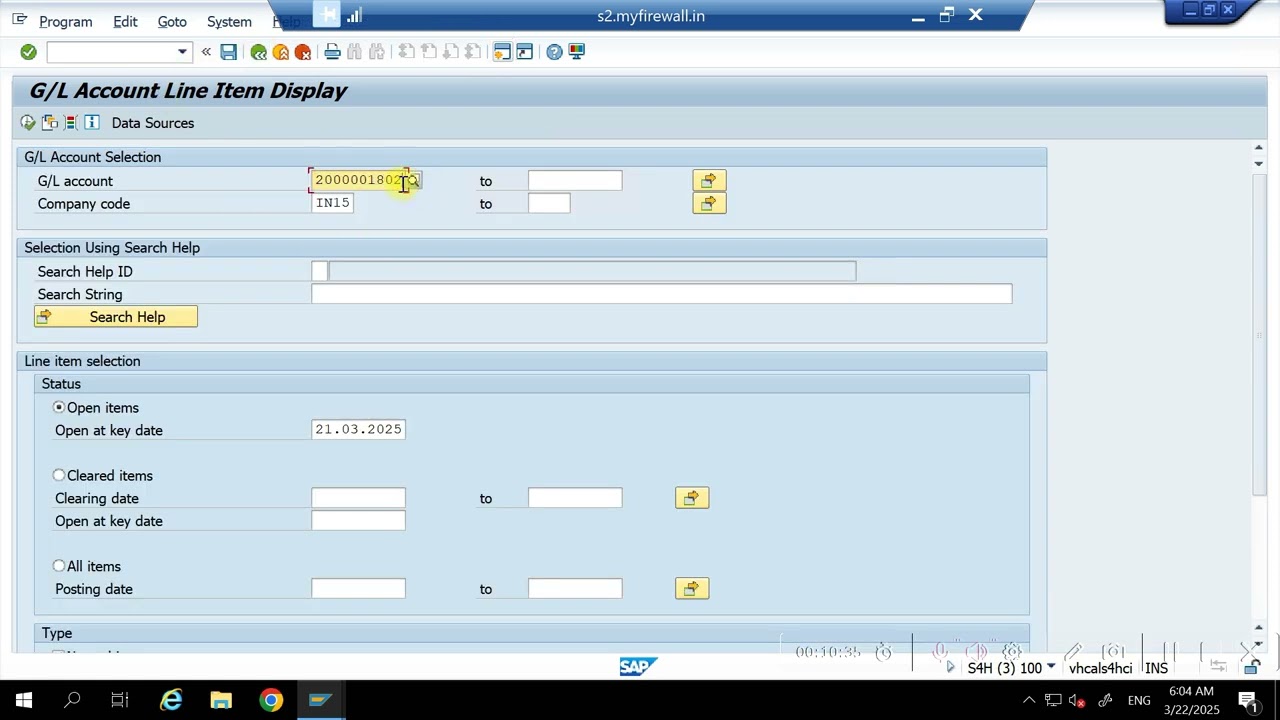Open Internet Explorer from the taskbar

tap(172, 700)
